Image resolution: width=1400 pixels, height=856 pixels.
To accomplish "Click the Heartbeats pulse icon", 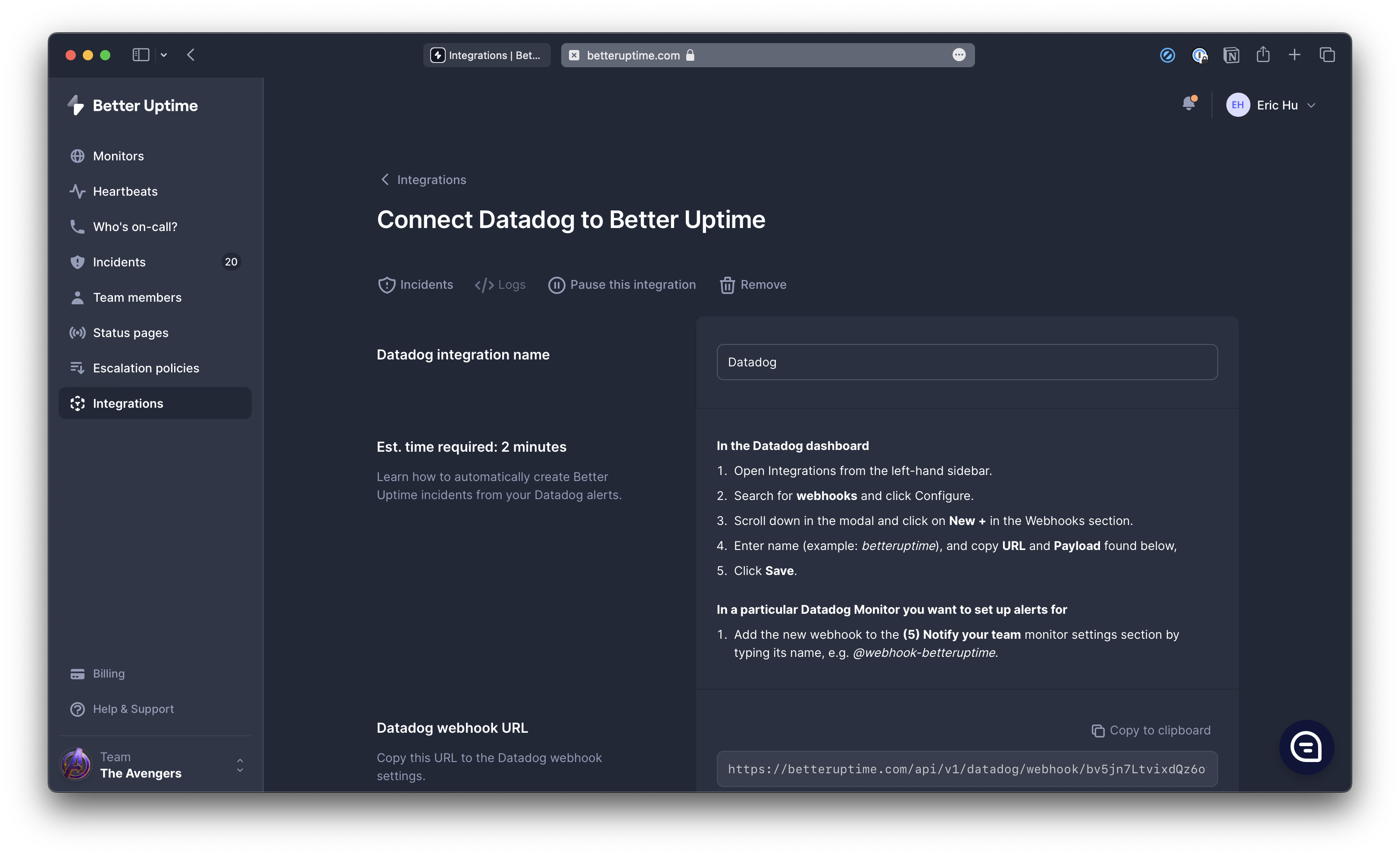I will click(x=77, y=191).
